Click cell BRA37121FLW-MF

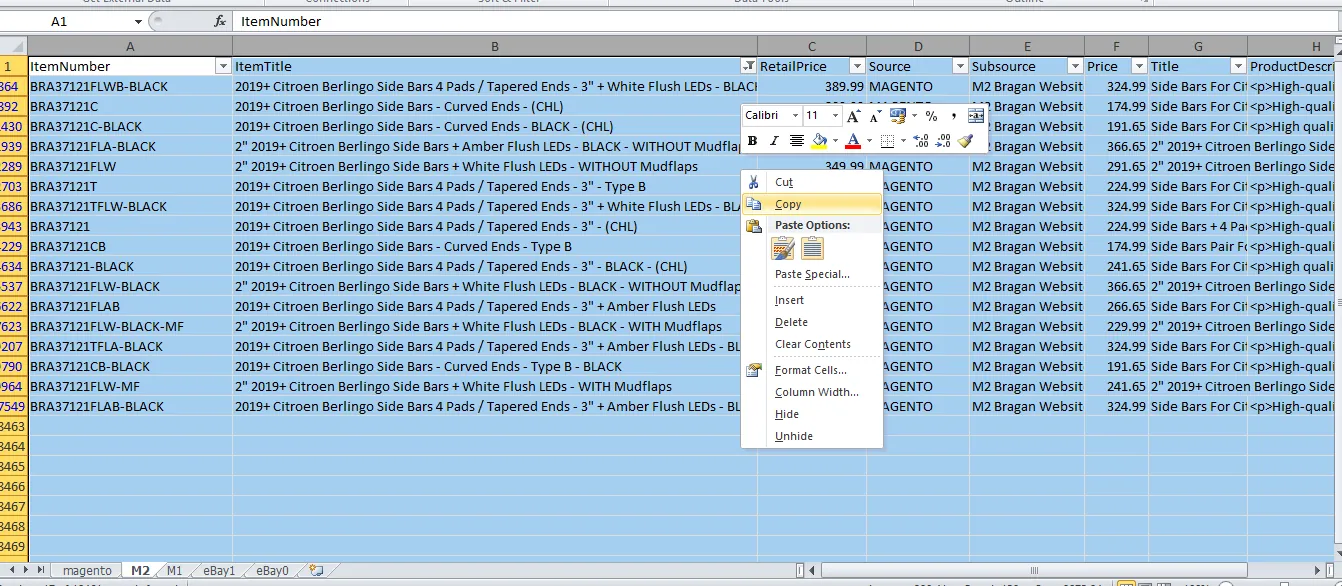[130, 386]
